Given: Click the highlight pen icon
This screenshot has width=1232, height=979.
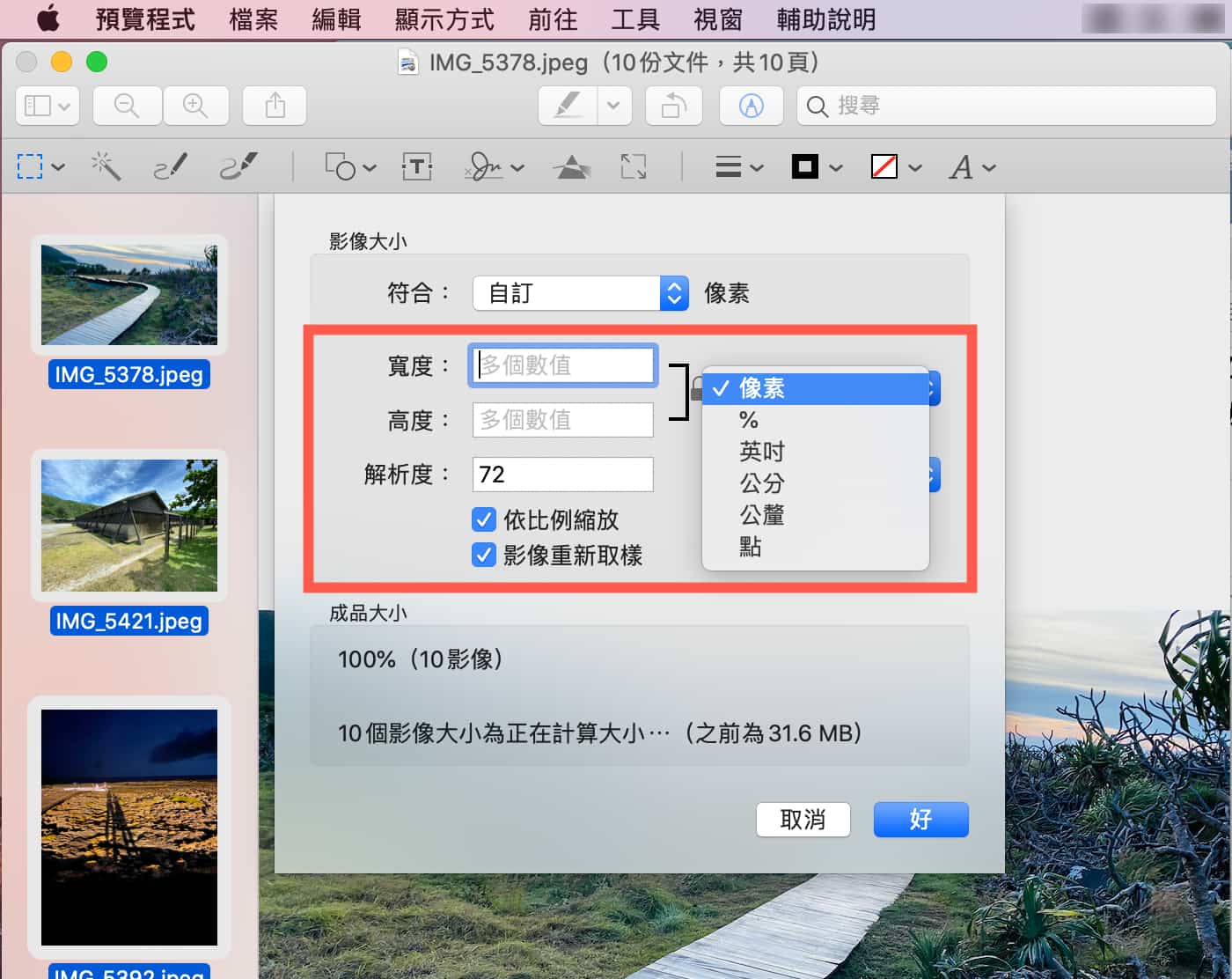Looking at the screenshot, I should (568, 107).
